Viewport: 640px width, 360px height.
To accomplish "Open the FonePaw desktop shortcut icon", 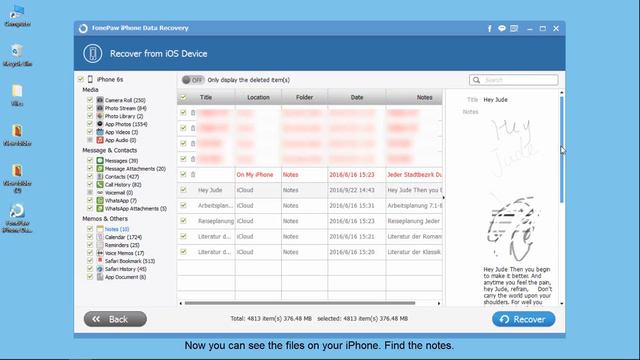I will click(17, 211).
